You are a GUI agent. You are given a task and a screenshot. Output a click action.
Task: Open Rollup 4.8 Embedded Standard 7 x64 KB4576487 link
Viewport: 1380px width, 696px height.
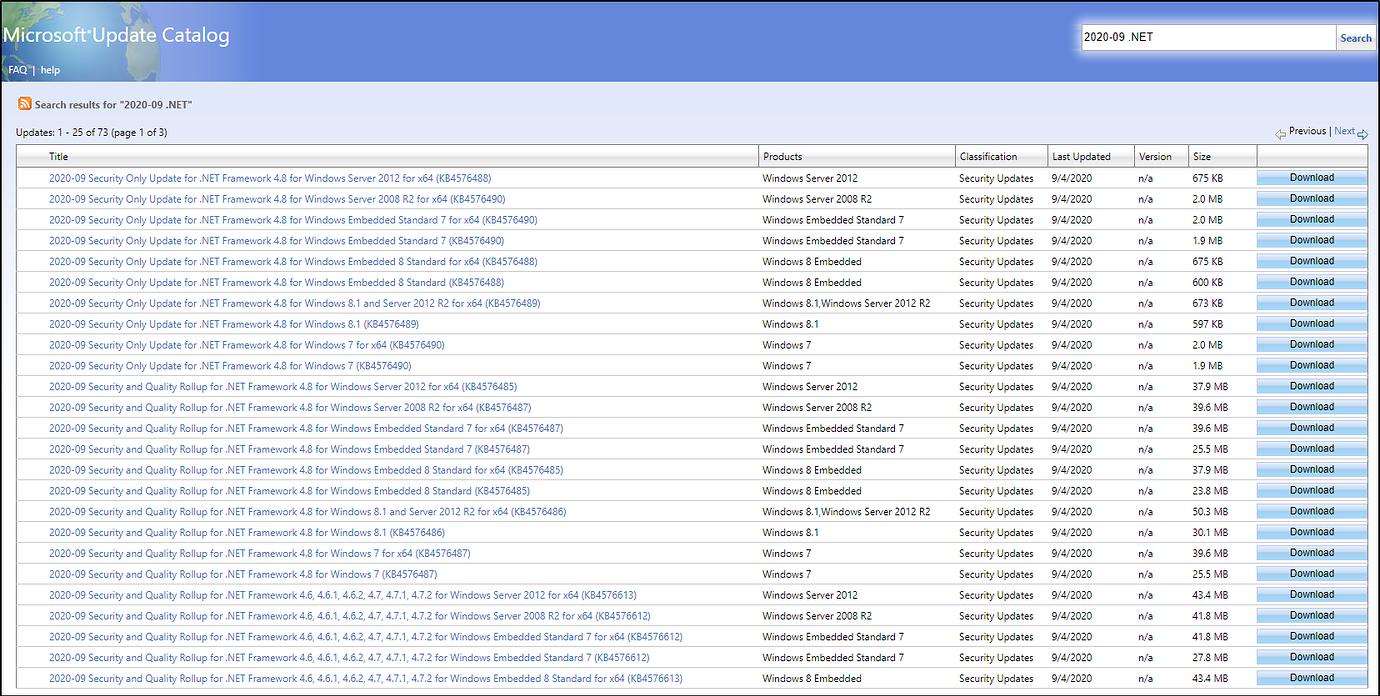[306, 429]
